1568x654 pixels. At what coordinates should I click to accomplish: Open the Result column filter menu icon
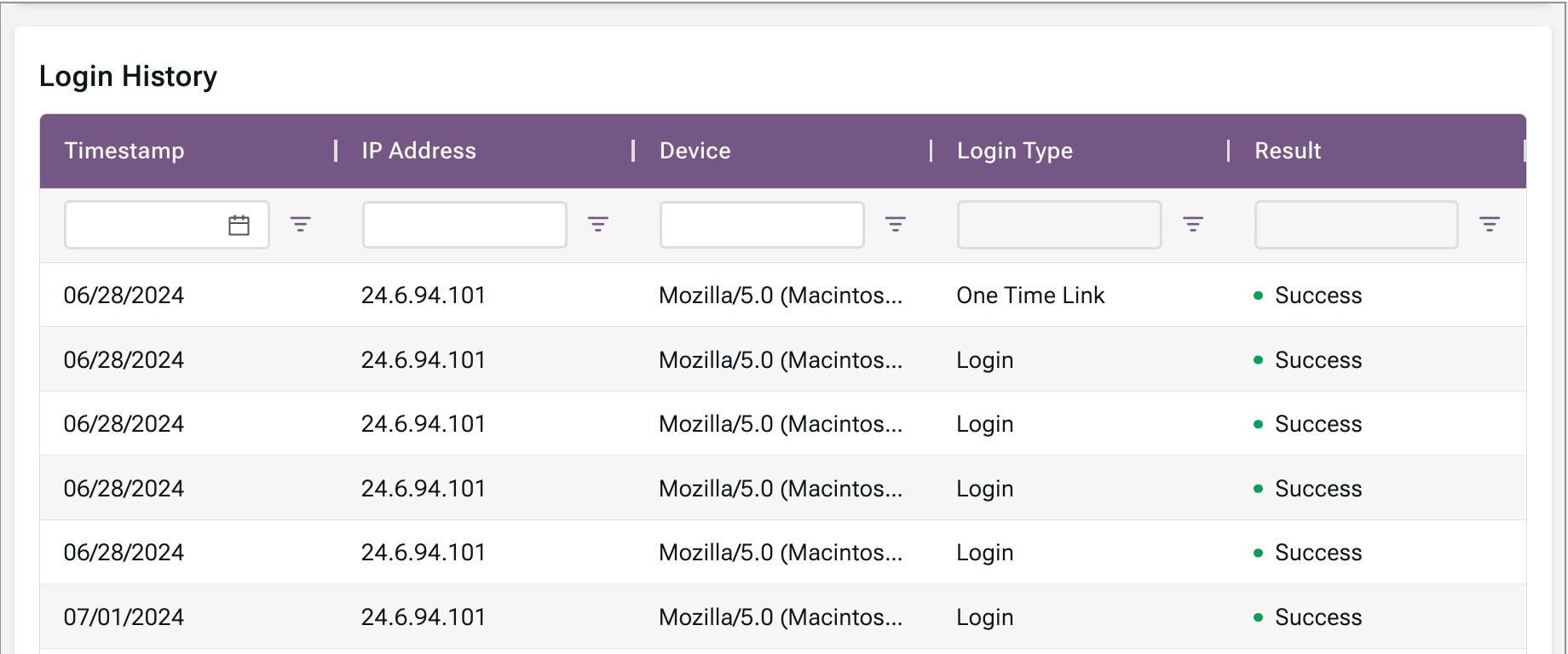click(1489, 225)
